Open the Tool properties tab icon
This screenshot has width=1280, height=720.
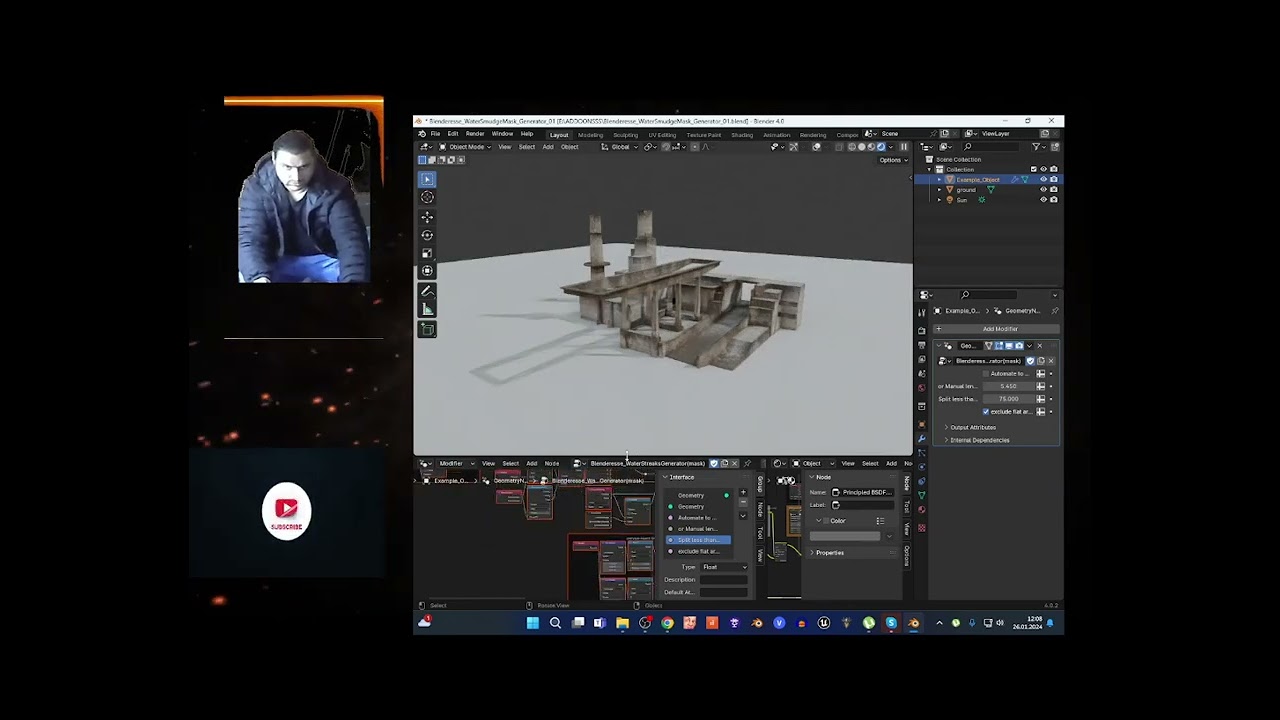coord(922,313)
